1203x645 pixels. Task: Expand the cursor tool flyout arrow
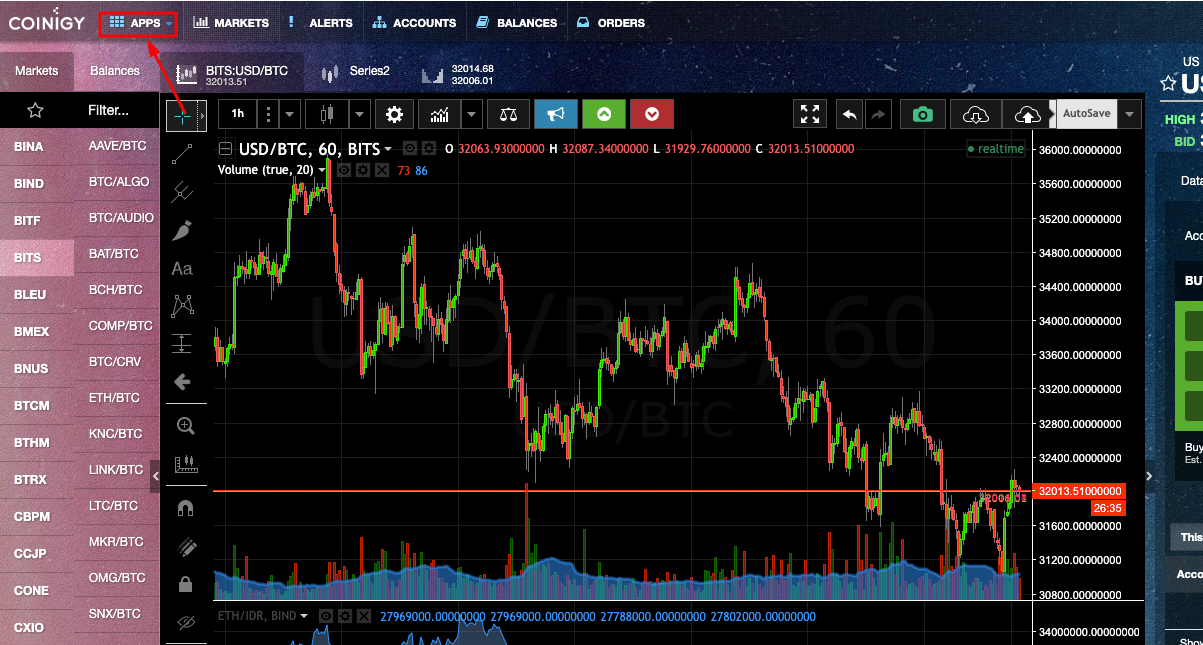(x=203, y=116)
